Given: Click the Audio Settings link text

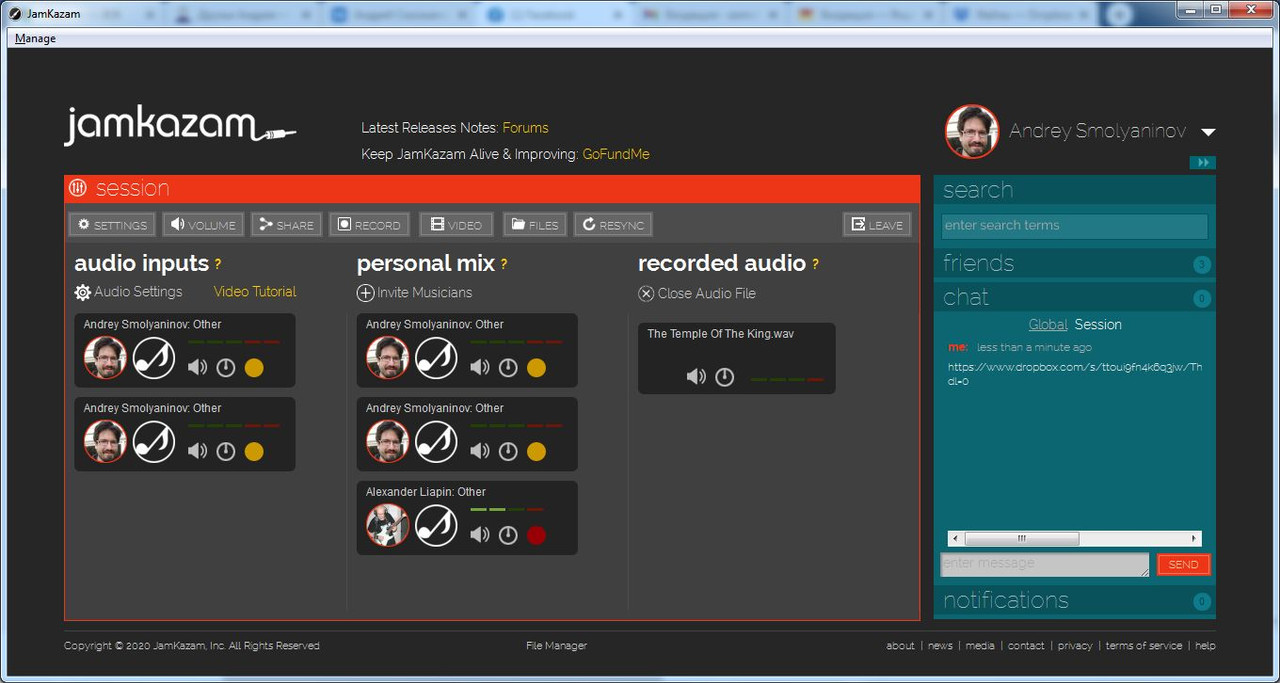Looking at the screenshot, I should coord(138,292).
